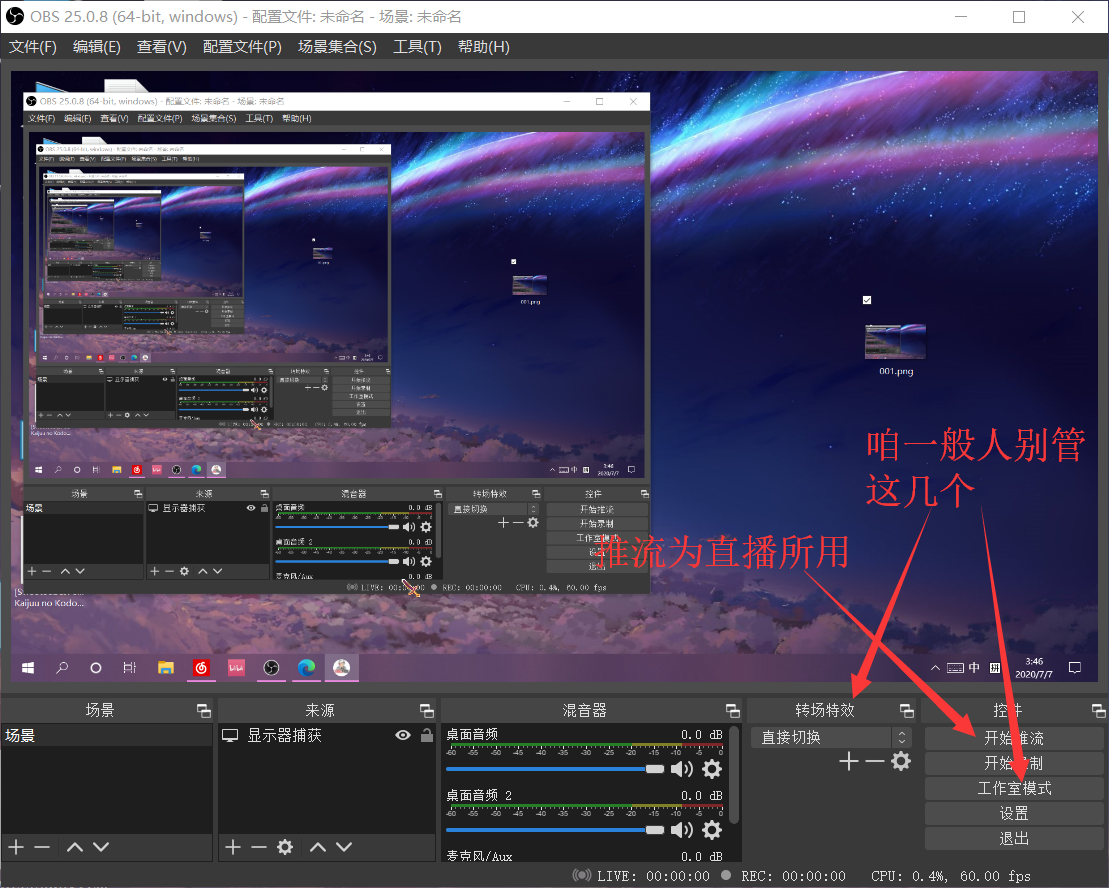Click the LIVE: 00:00:00 status text
Screen dimensions: 1109x888
click(653, 876)
